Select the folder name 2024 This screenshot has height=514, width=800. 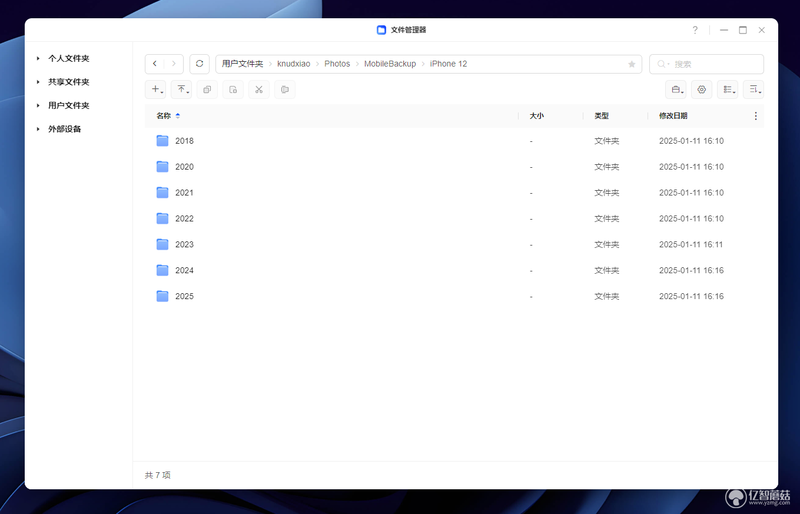click(184, 271)
